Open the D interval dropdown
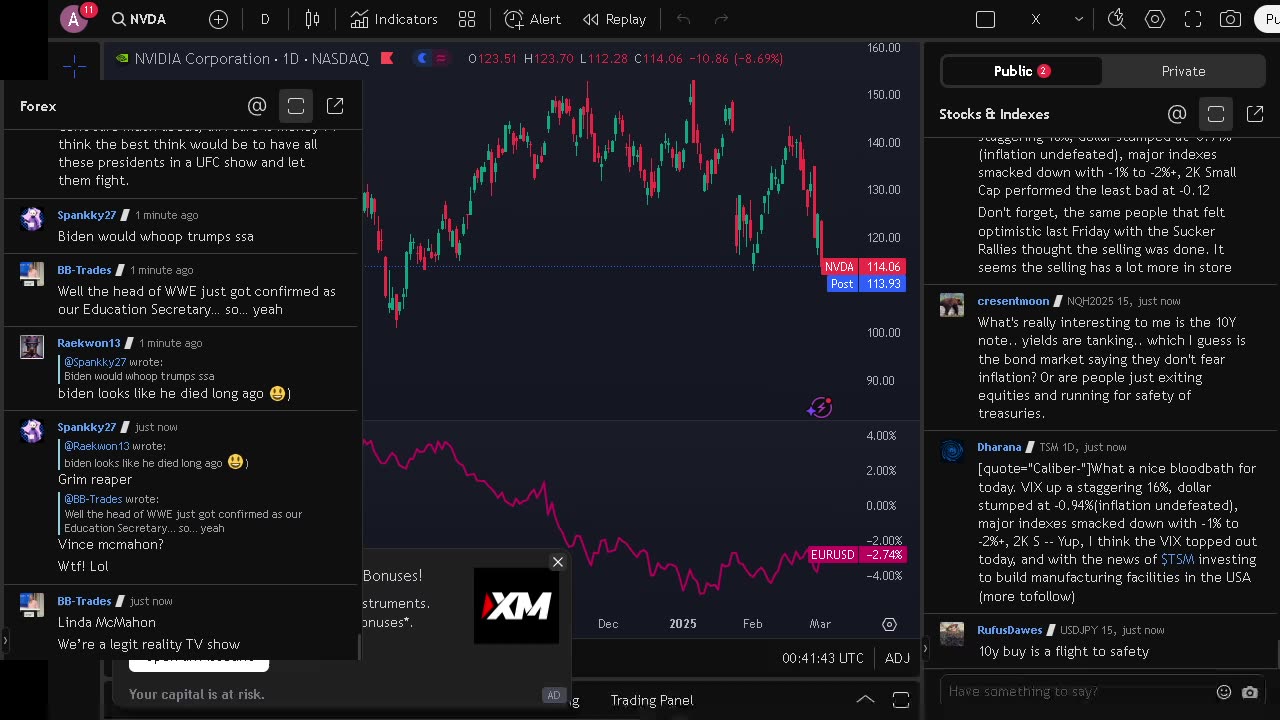This screenshot has height=720, width=1280. [265, 19]
